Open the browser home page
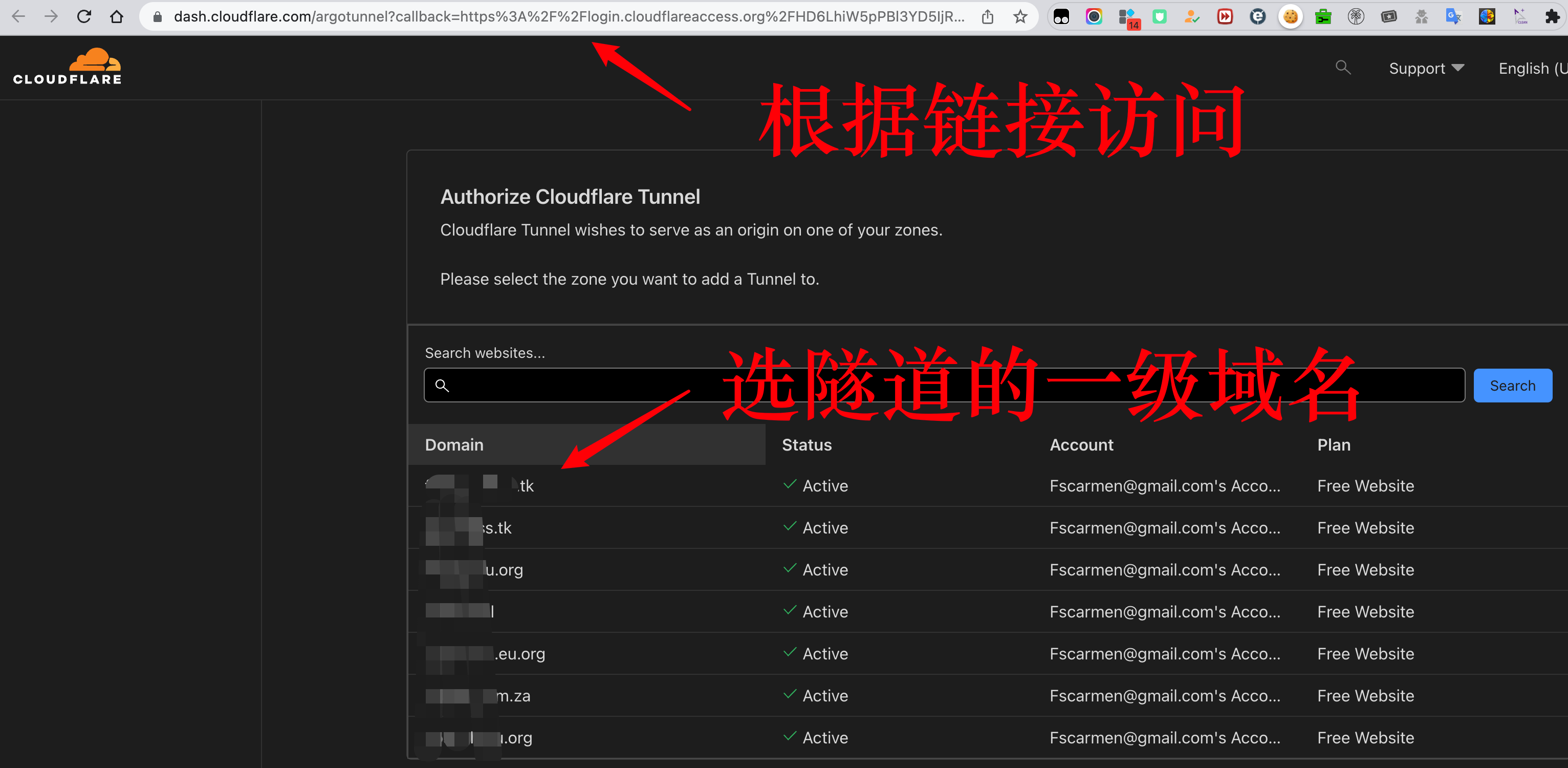The height and width of the screenshot is (768, 1568). (x=117, y=16)
